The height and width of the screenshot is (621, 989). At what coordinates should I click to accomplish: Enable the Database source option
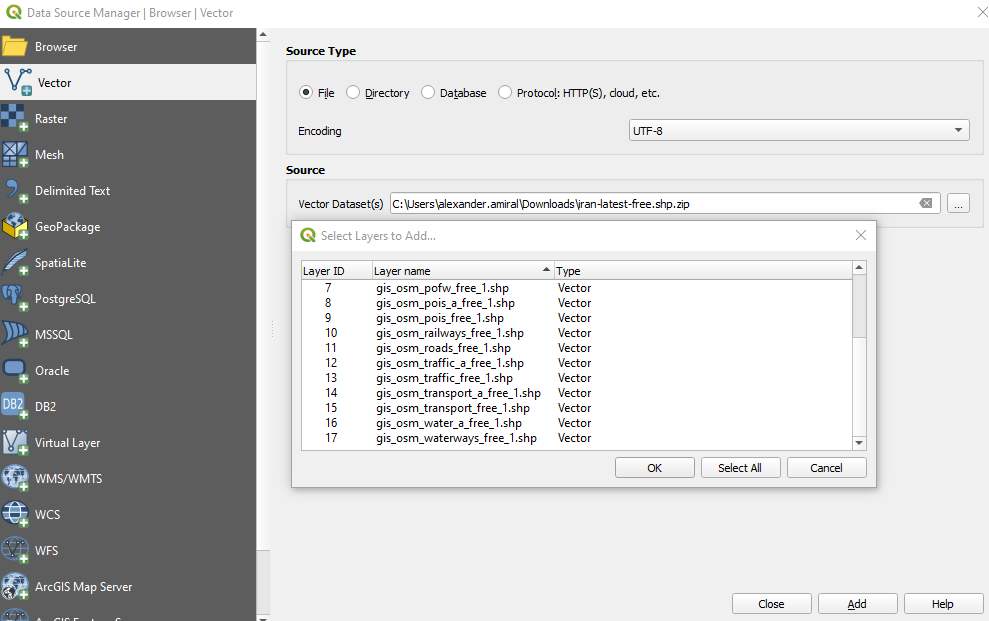coord(428,92)
